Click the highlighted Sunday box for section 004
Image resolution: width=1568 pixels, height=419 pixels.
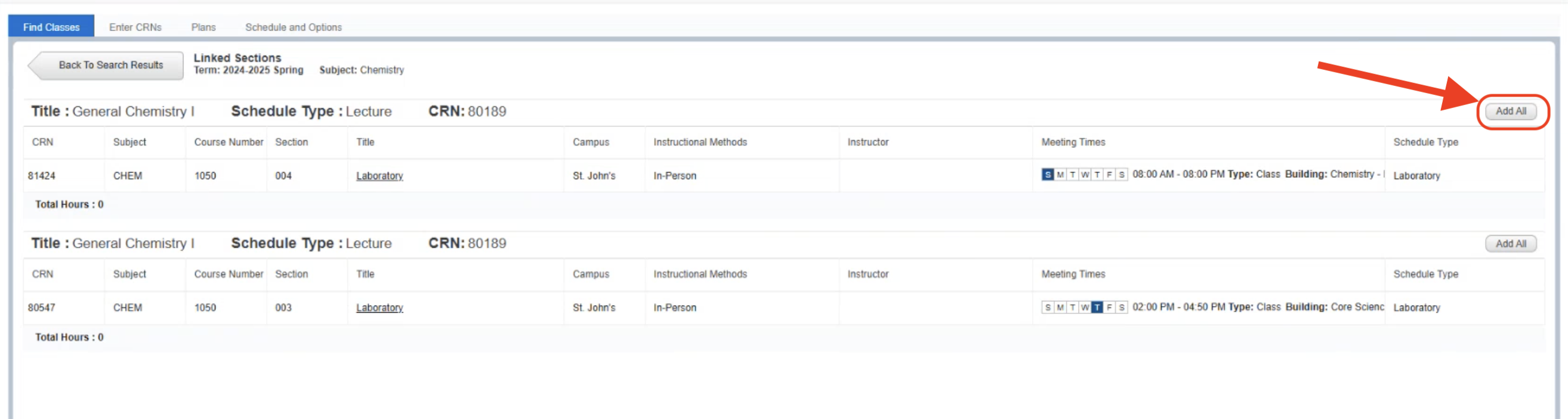point(1047,175)
